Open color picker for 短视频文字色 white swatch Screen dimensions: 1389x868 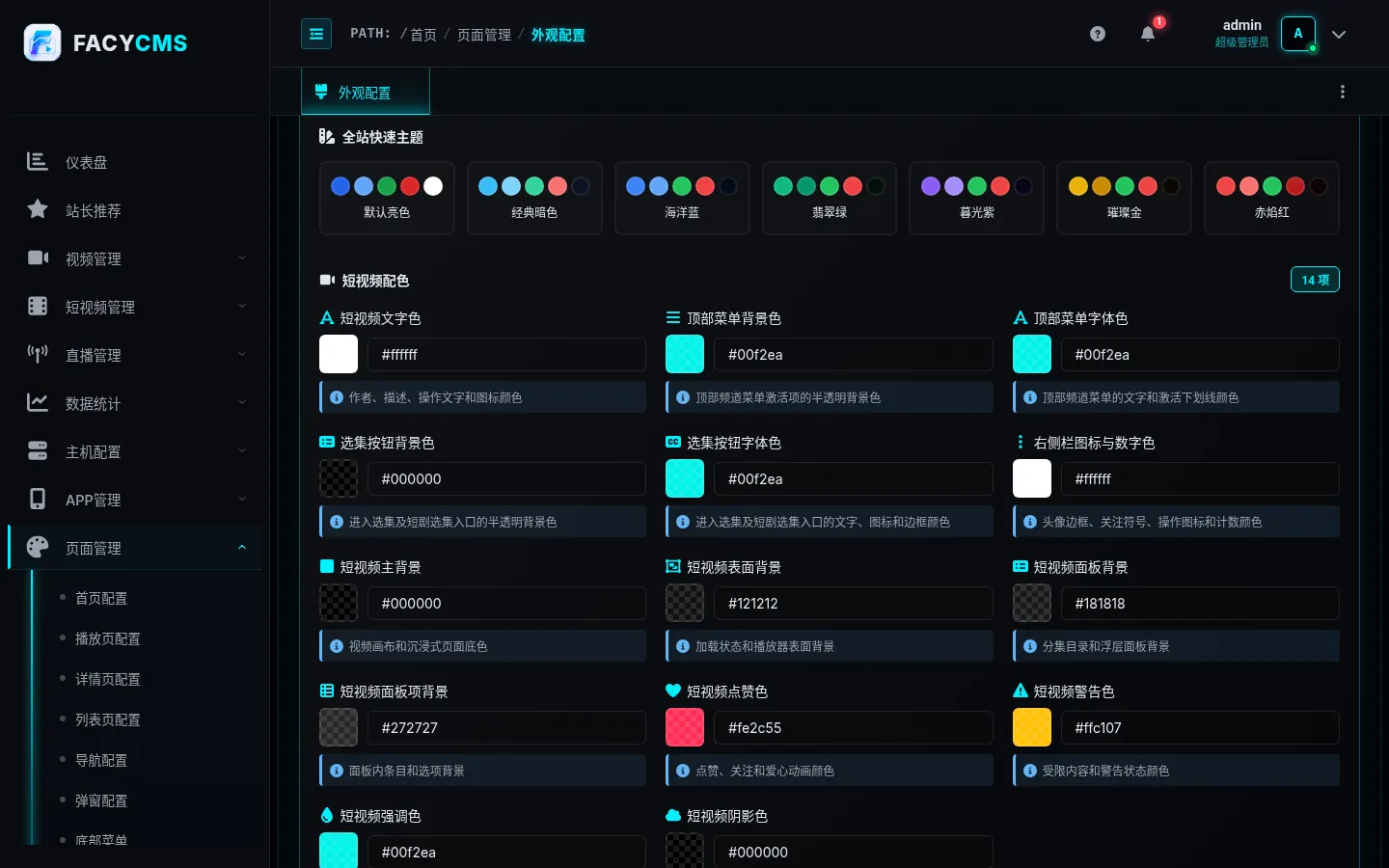pyautogui.click(x=339, y=354)
